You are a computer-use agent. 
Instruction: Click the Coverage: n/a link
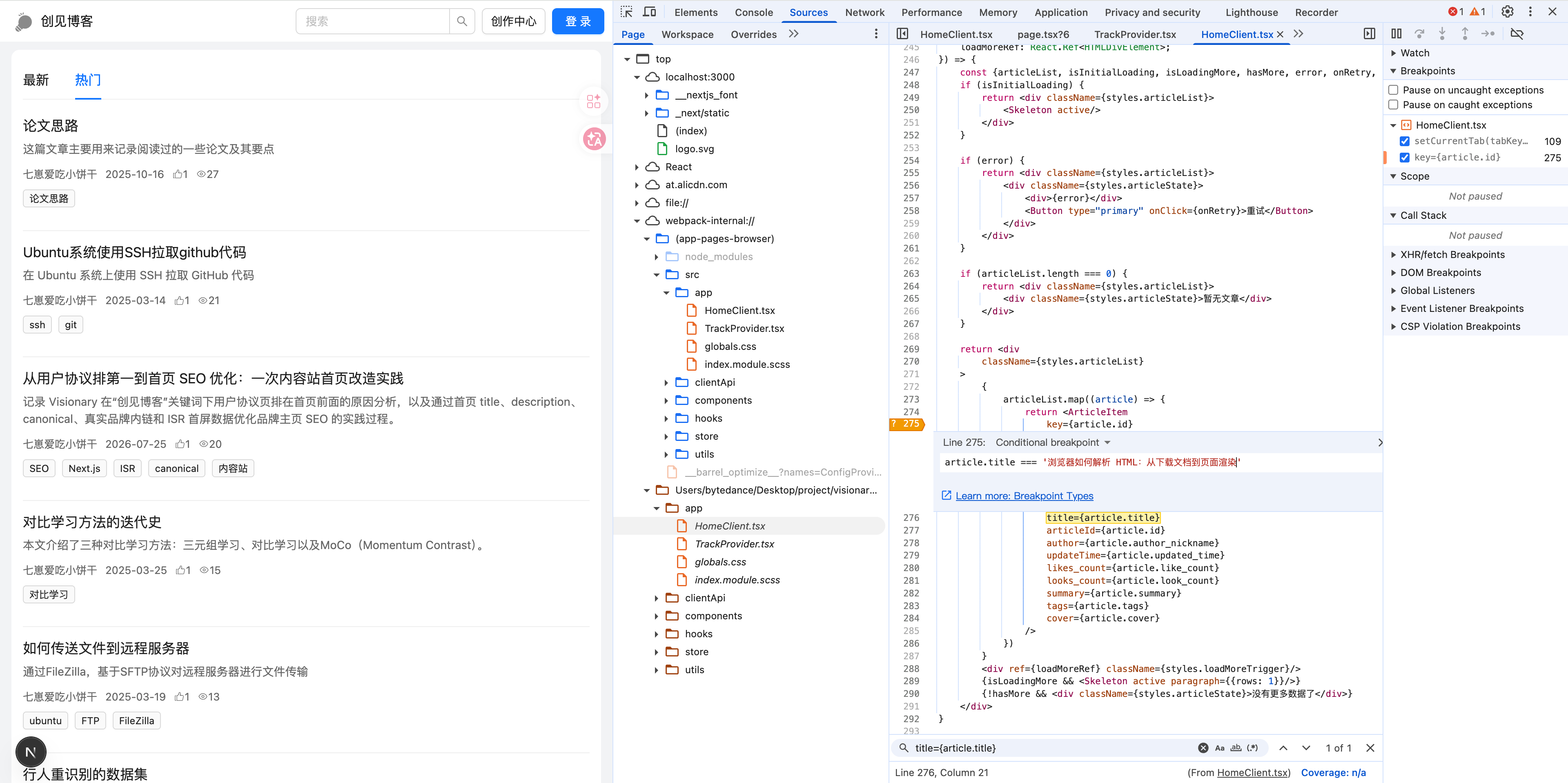[1333, 773]
